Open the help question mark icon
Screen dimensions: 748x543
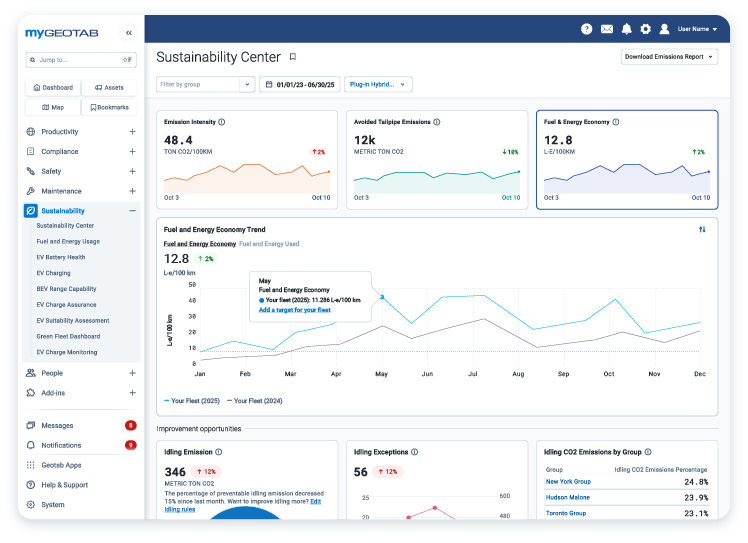coord(586,29)
